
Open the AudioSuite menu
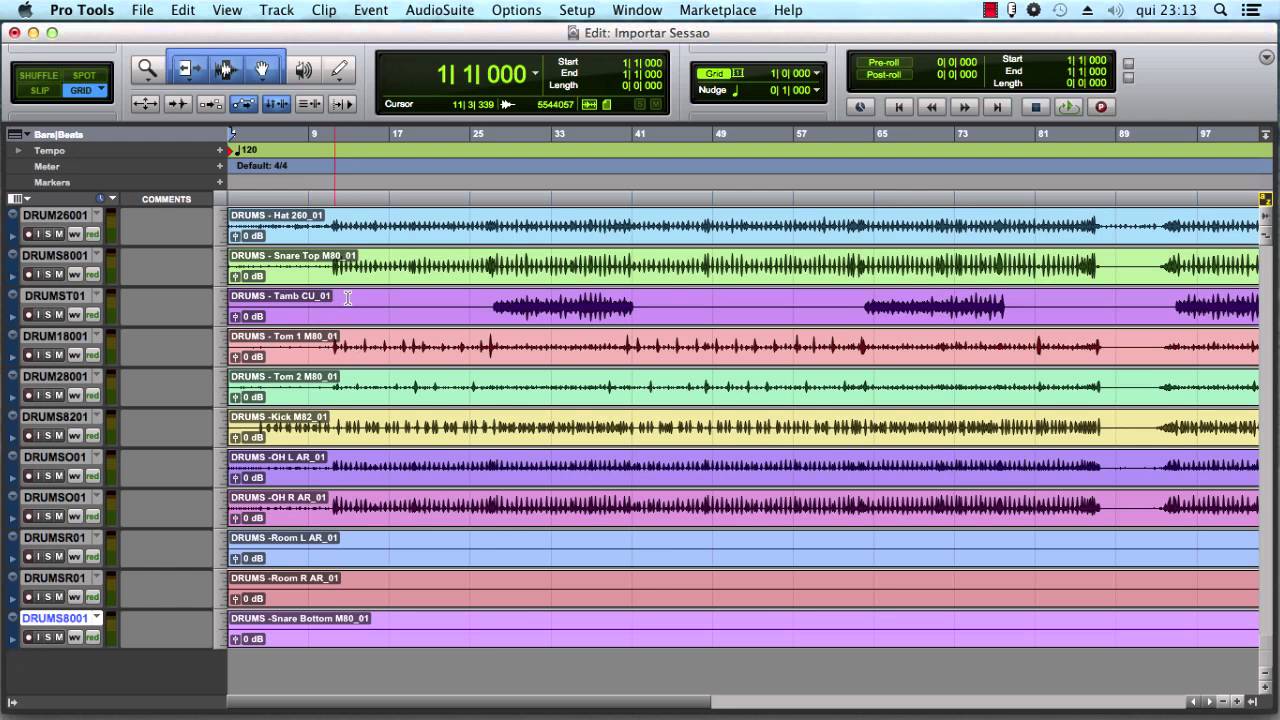click(439, 10)
